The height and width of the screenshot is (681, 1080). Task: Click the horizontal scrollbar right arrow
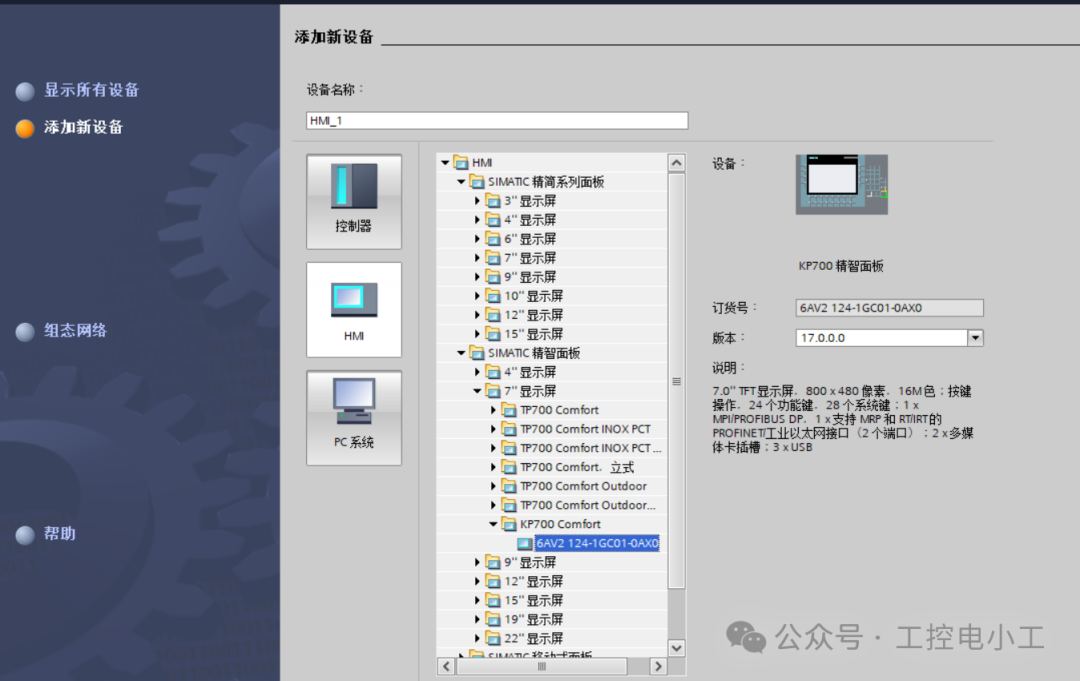click(658, 667)
